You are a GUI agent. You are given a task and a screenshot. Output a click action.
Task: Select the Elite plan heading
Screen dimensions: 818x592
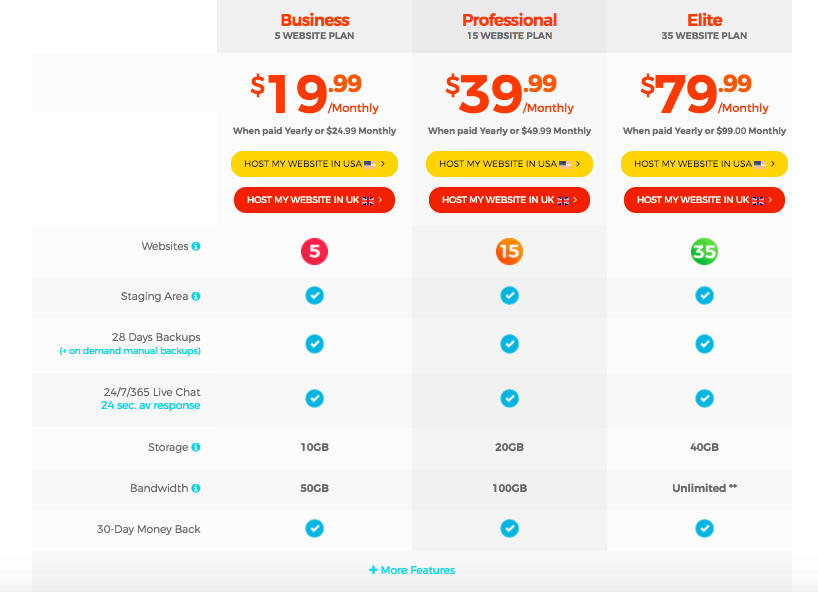704,20
